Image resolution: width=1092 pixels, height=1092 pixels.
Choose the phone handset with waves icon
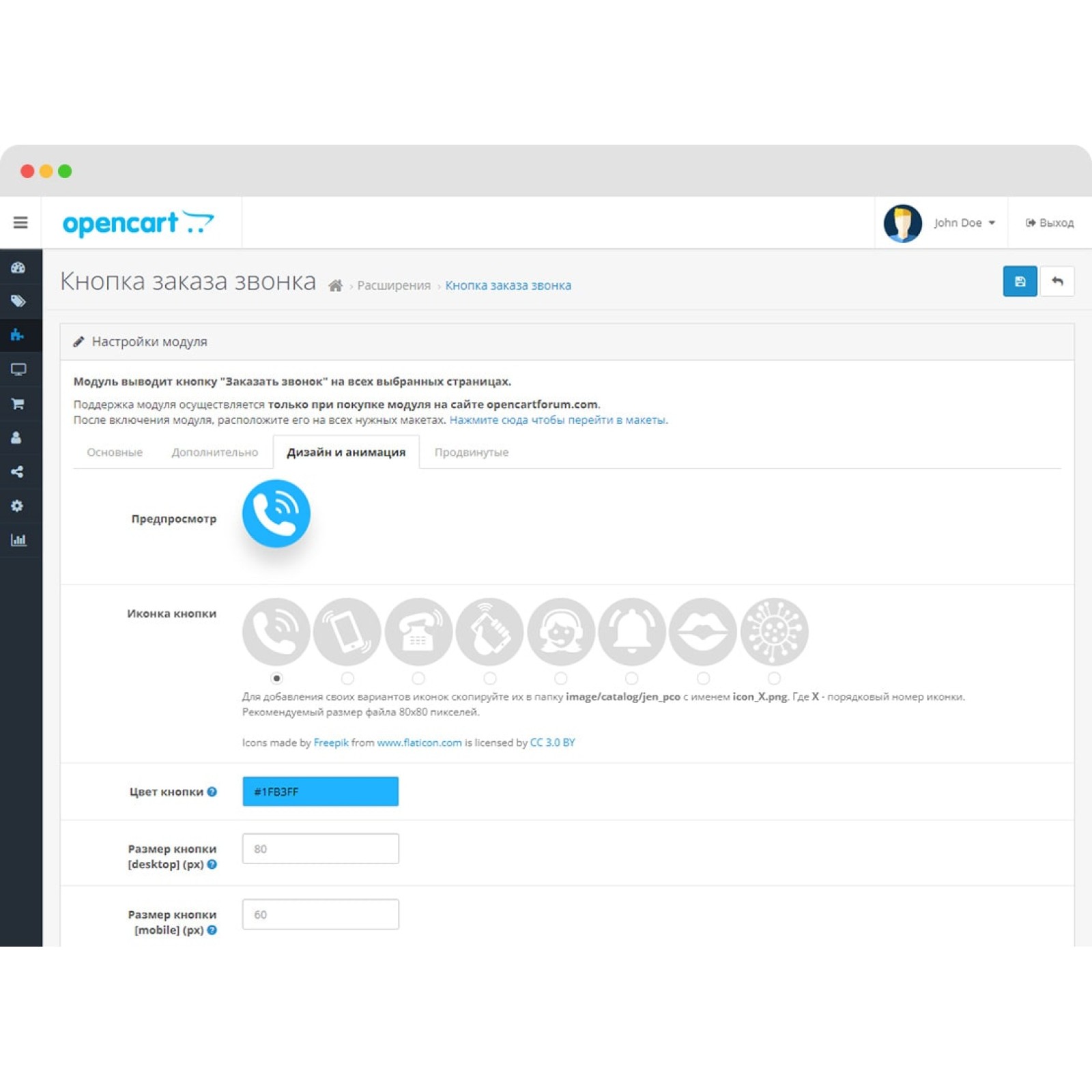pos(276,632)
